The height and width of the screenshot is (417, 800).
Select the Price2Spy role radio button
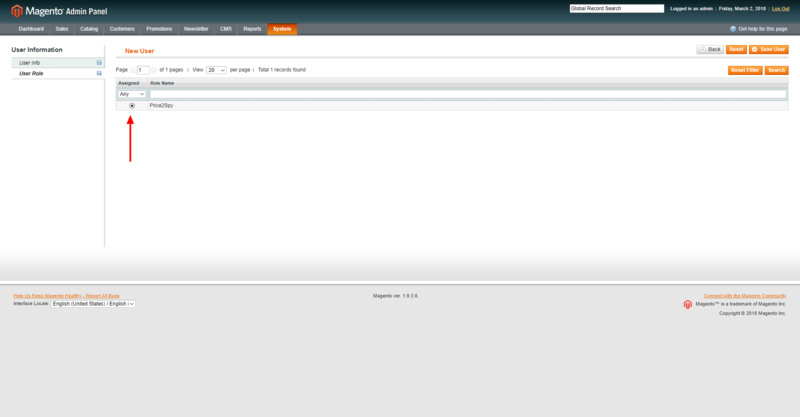[x=132, y=106]
